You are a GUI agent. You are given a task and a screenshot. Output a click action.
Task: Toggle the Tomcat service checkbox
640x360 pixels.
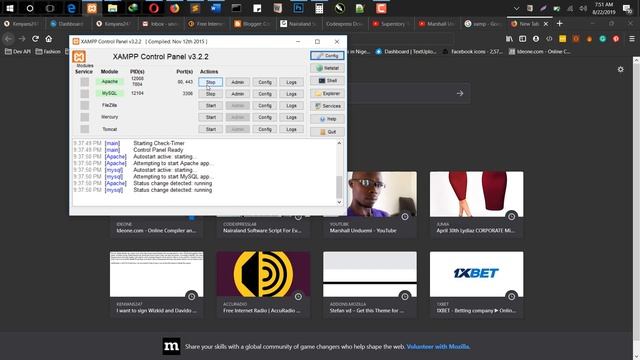84,129
